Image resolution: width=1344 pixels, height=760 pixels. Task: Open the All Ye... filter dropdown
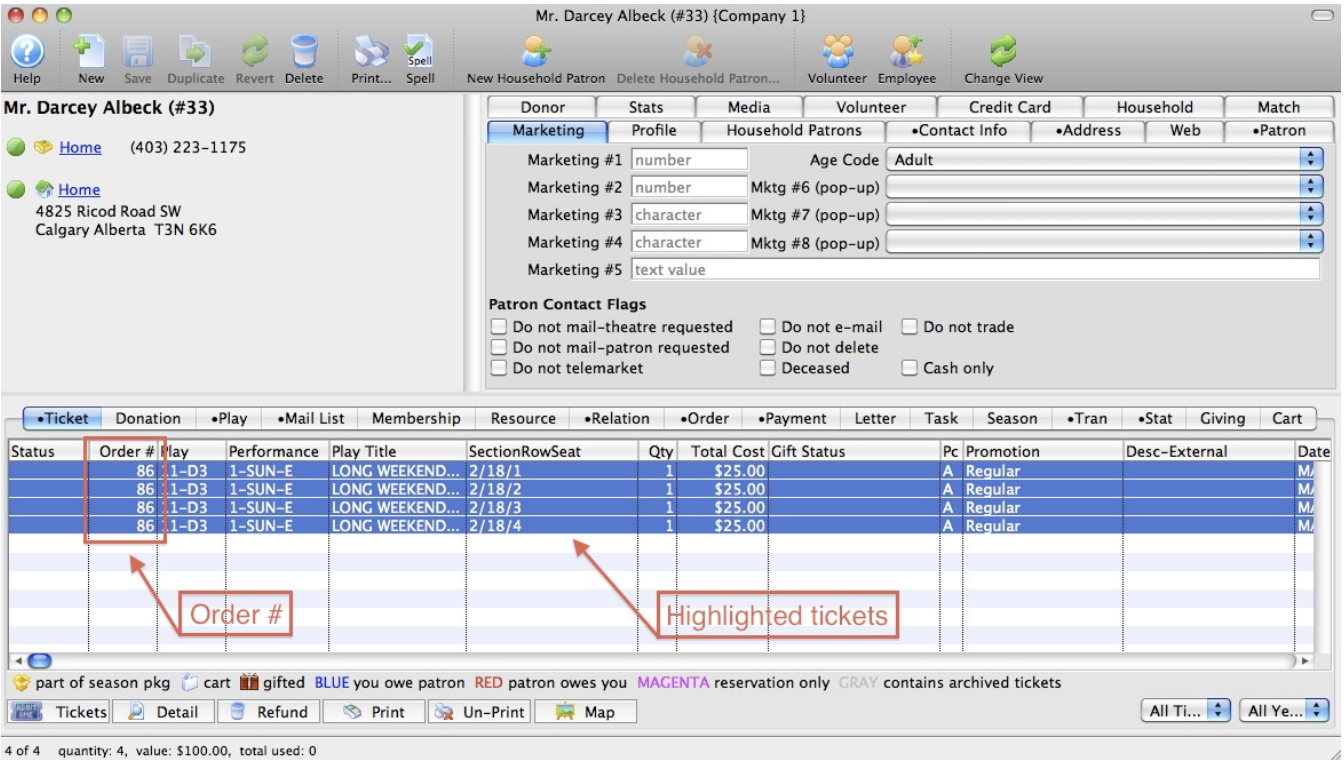(1285, 711)
